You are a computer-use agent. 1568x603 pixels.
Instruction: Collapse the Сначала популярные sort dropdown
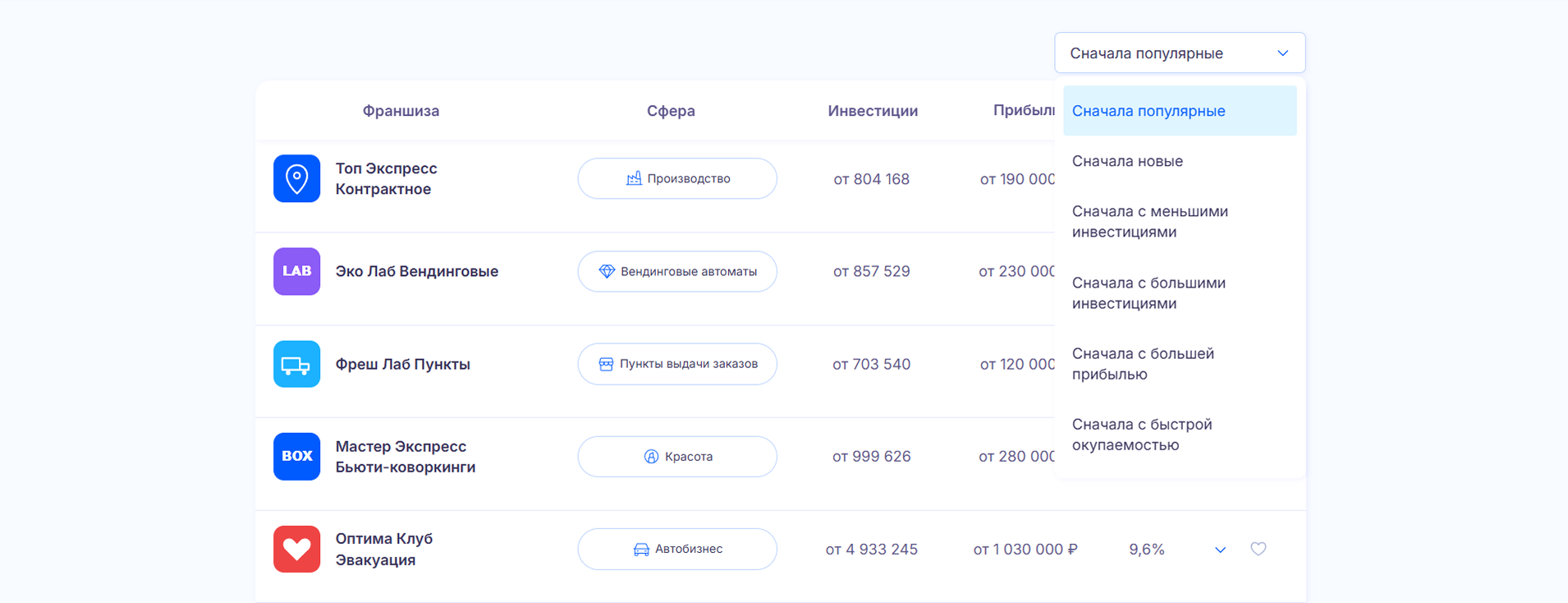(x=1180, y=53)
